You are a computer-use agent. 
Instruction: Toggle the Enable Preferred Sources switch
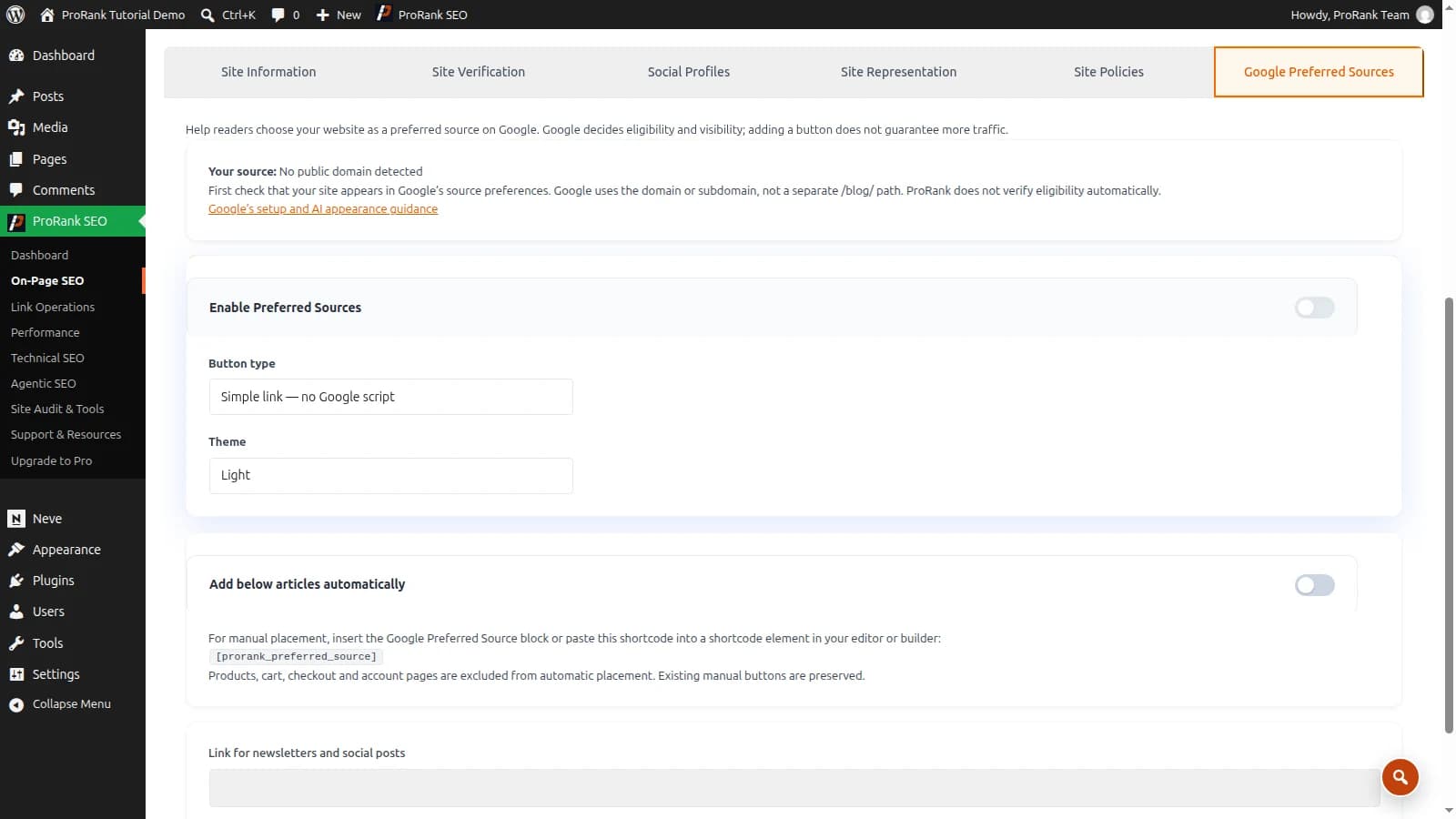(x=1314, y=308)
